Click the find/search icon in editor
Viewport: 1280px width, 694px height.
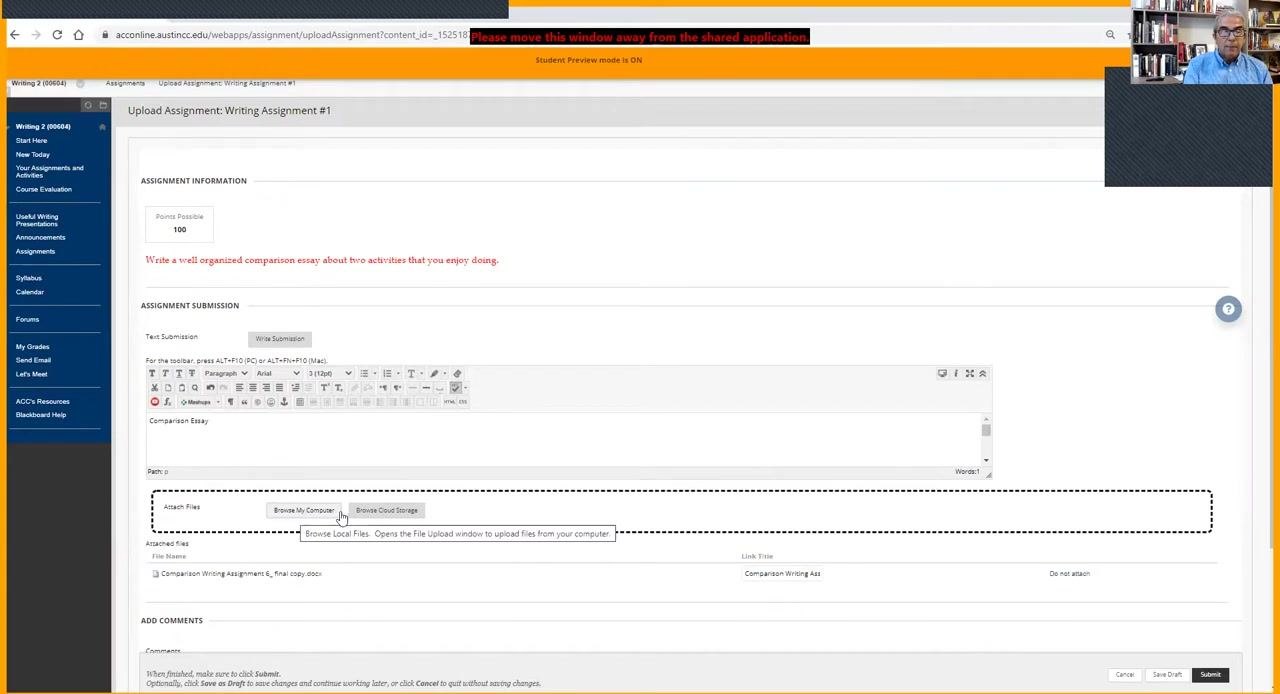coord(195,387)
